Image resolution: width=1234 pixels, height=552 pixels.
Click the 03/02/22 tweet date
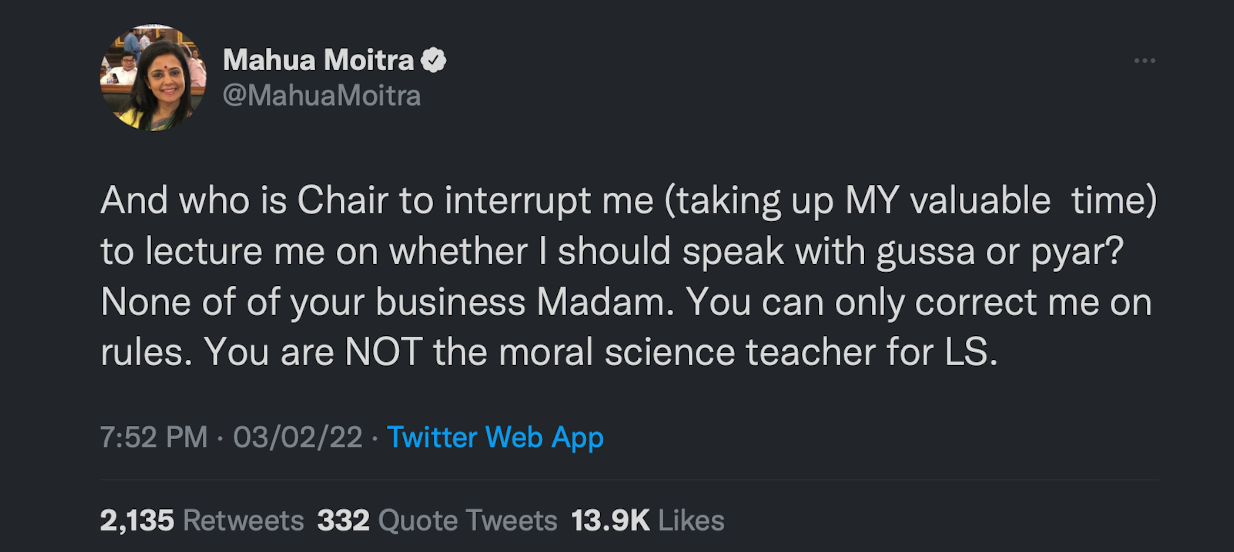pyautogui.click(x=297, y=437)
